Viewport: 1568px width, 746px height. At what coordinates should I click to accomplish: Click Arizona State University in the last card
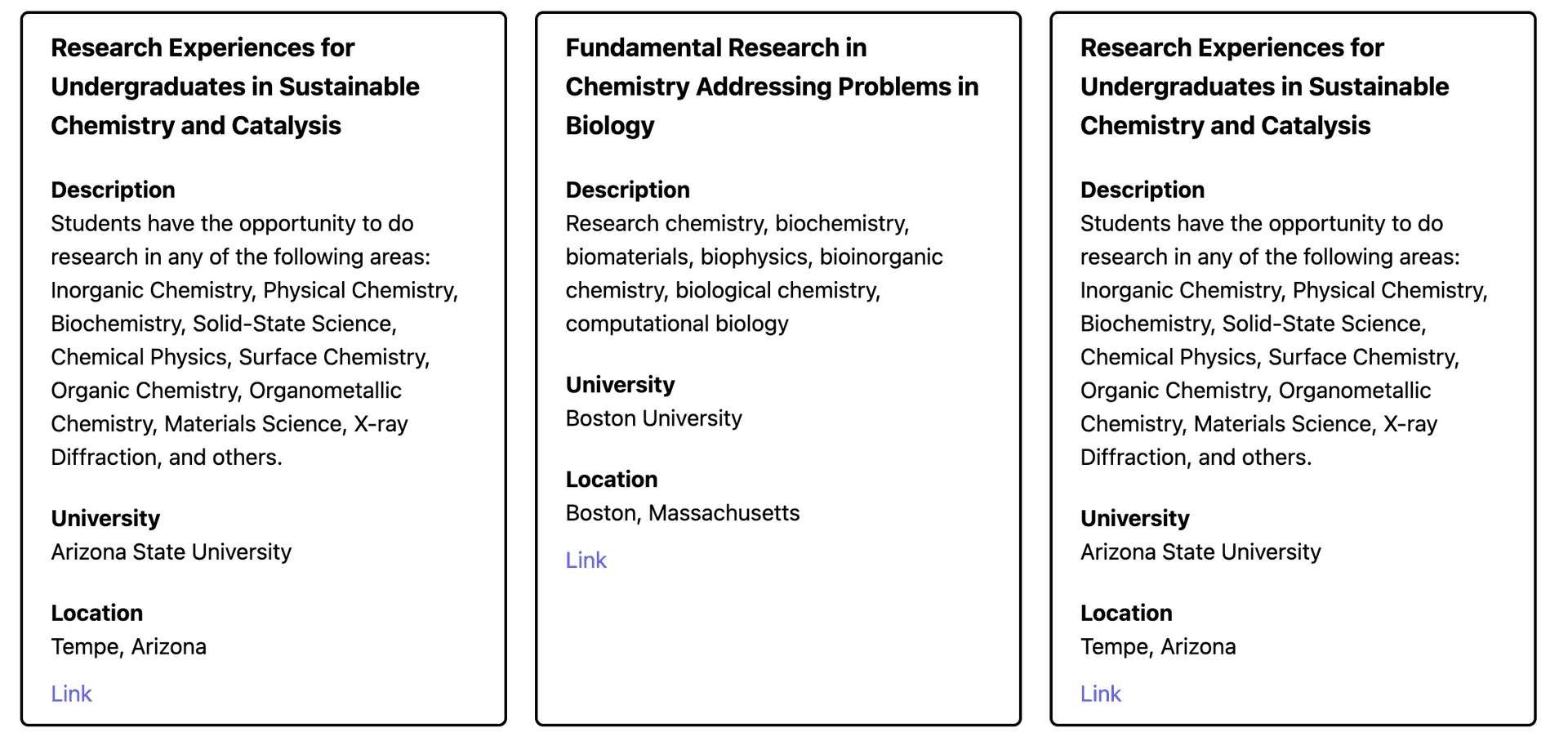coord(1200,552)
